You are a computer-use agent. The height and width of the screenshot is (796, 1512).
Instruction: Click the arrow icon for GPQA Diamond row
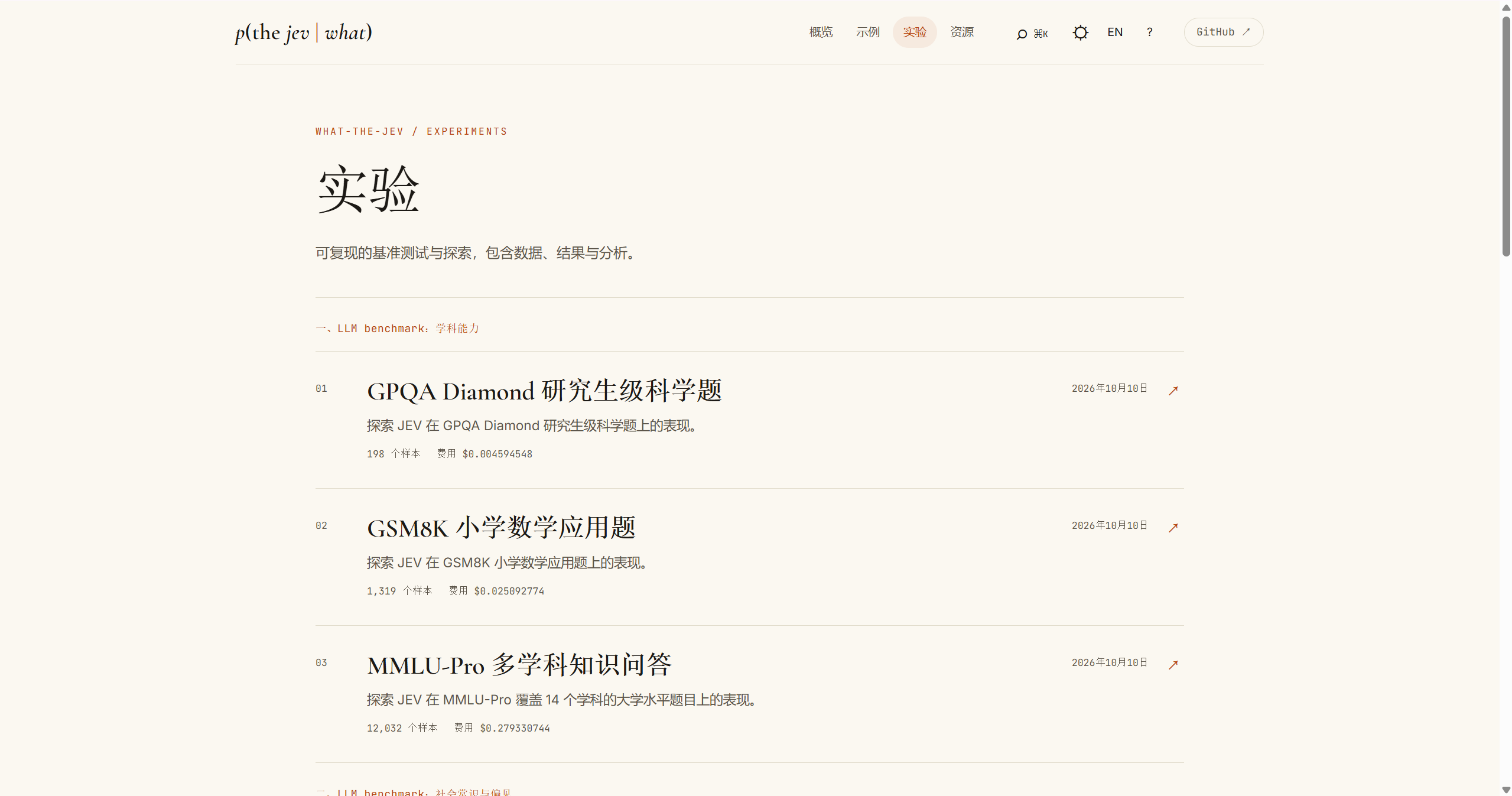[1173, 391]
